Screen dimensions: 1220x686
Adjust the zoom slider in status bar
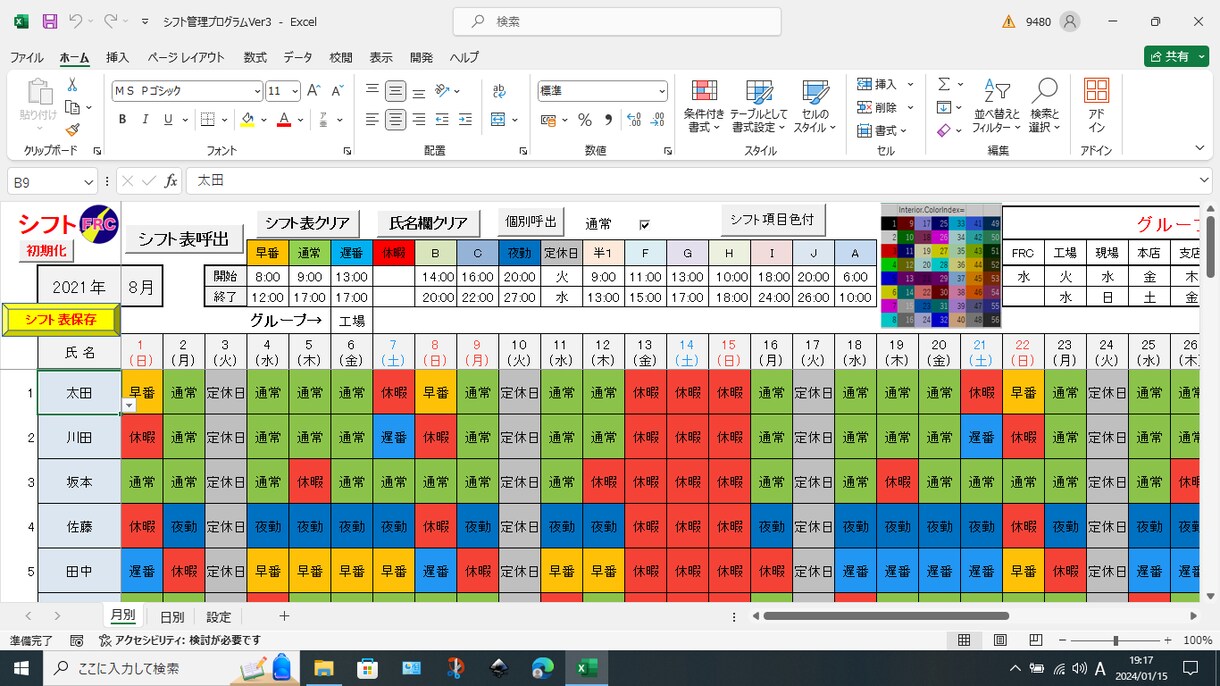[x=1115, y=640]
